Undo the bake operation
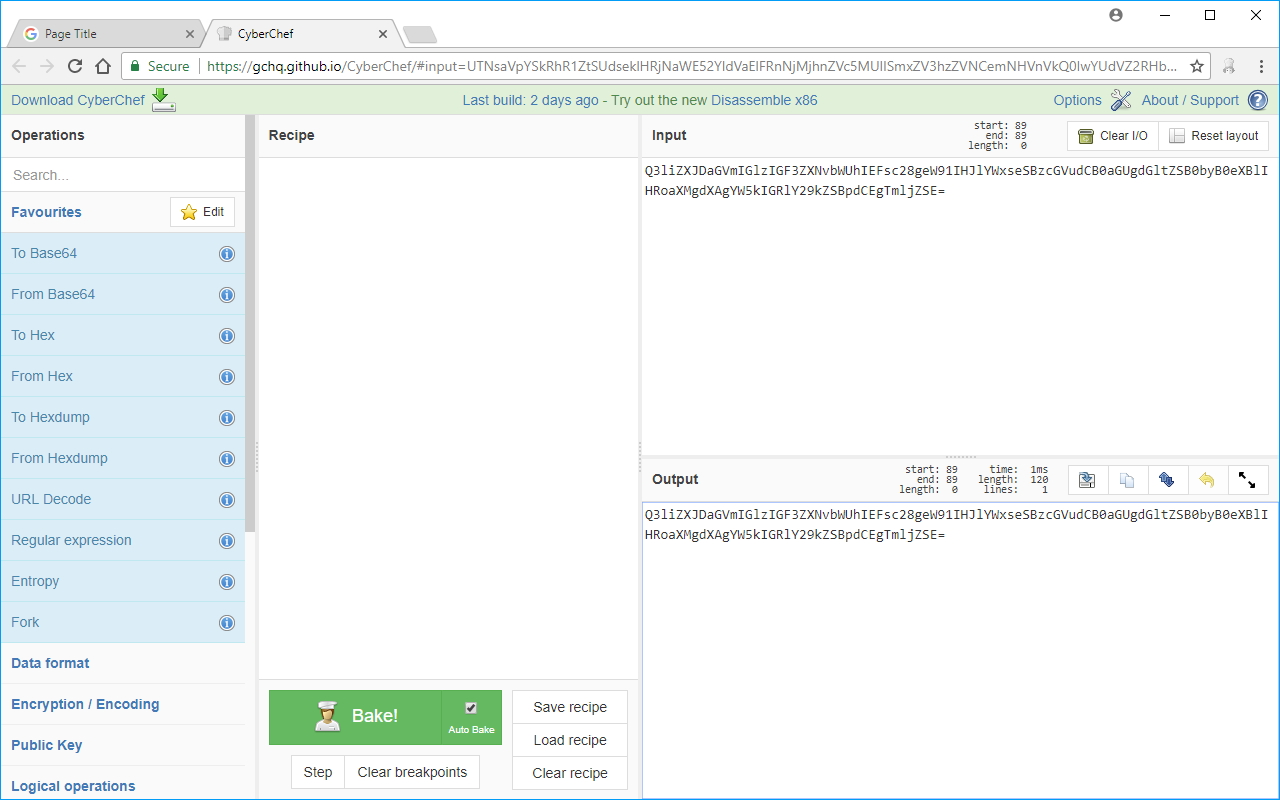1280x800 pixels. click(x=1207, y=480)
